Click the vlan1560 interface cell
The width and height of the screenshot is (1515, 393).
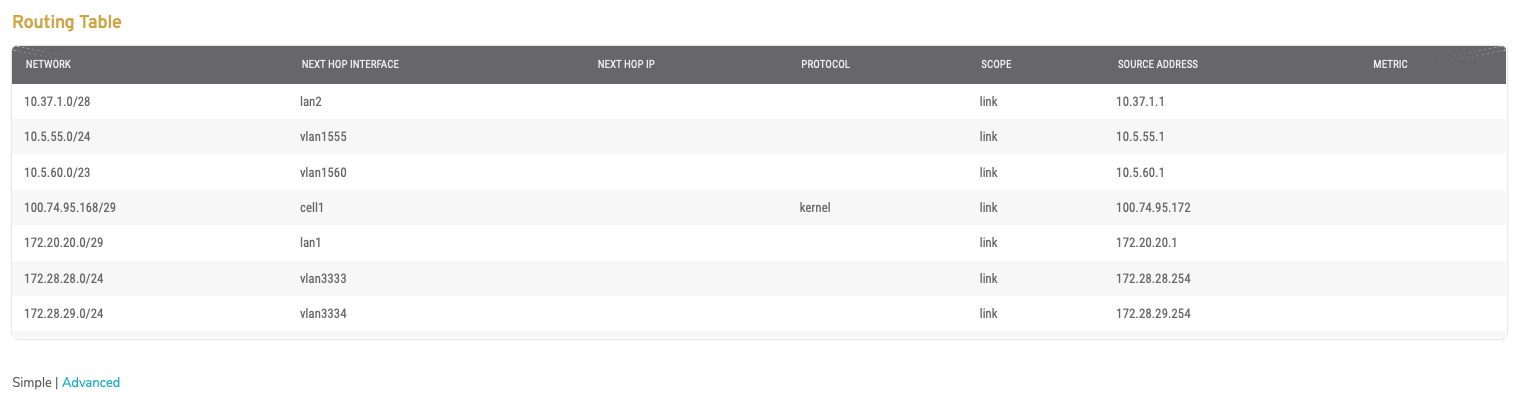323,172
